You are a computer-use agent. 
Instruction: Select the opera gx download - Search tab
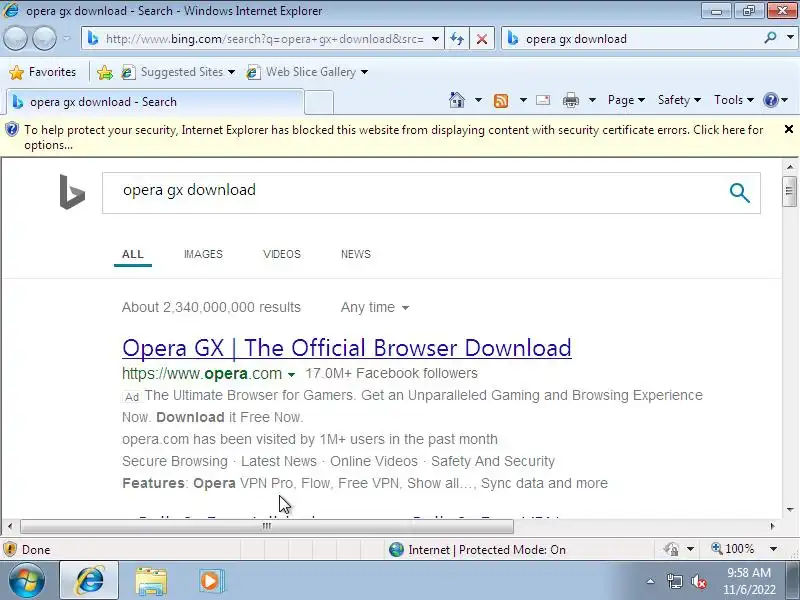click(x=155, y=102)
